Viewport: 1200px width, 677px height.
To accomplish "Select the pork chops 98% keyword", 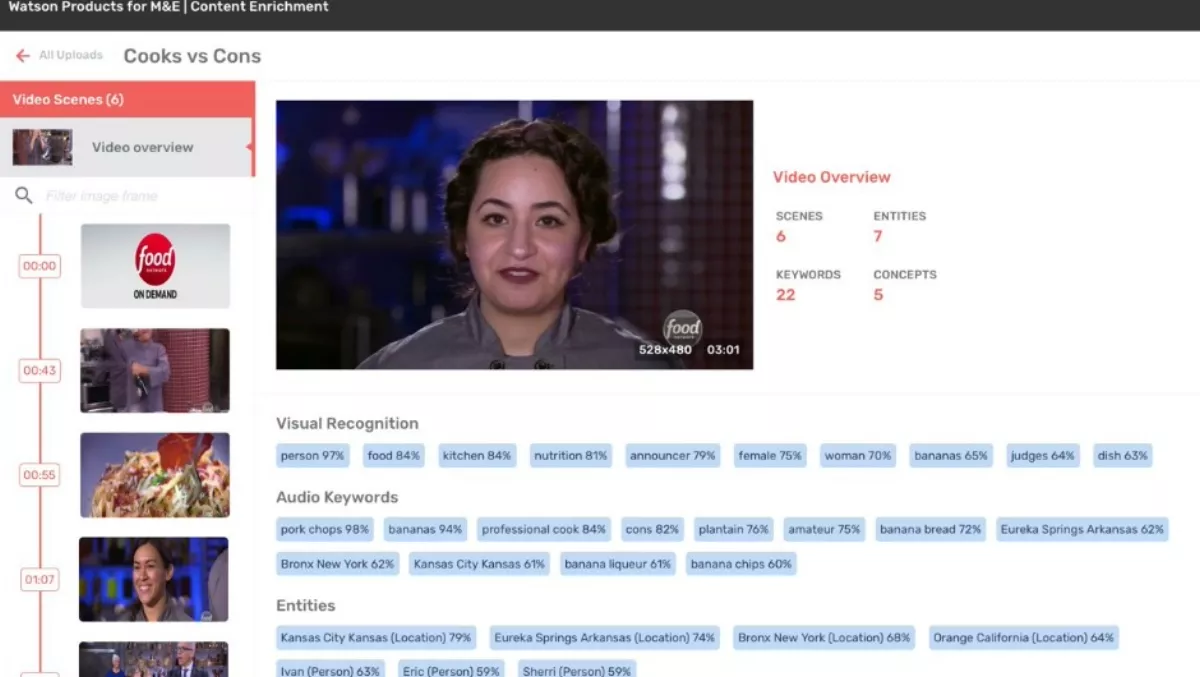I will pos(325,530).
